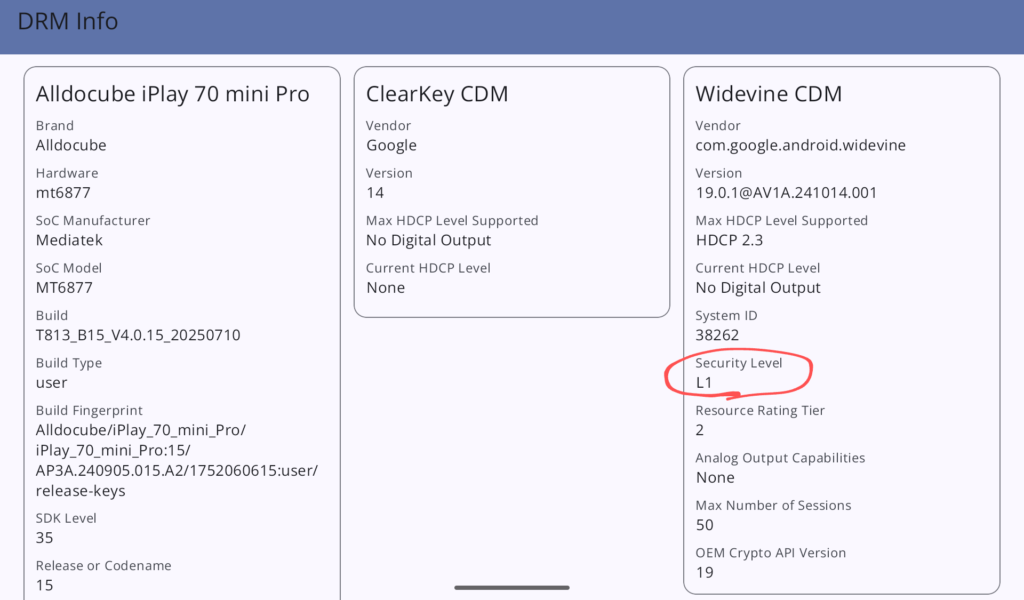This screenshot has width=1024, height=600.
Task: Click the Build Fingerprint label
Action: coord(89,411)
